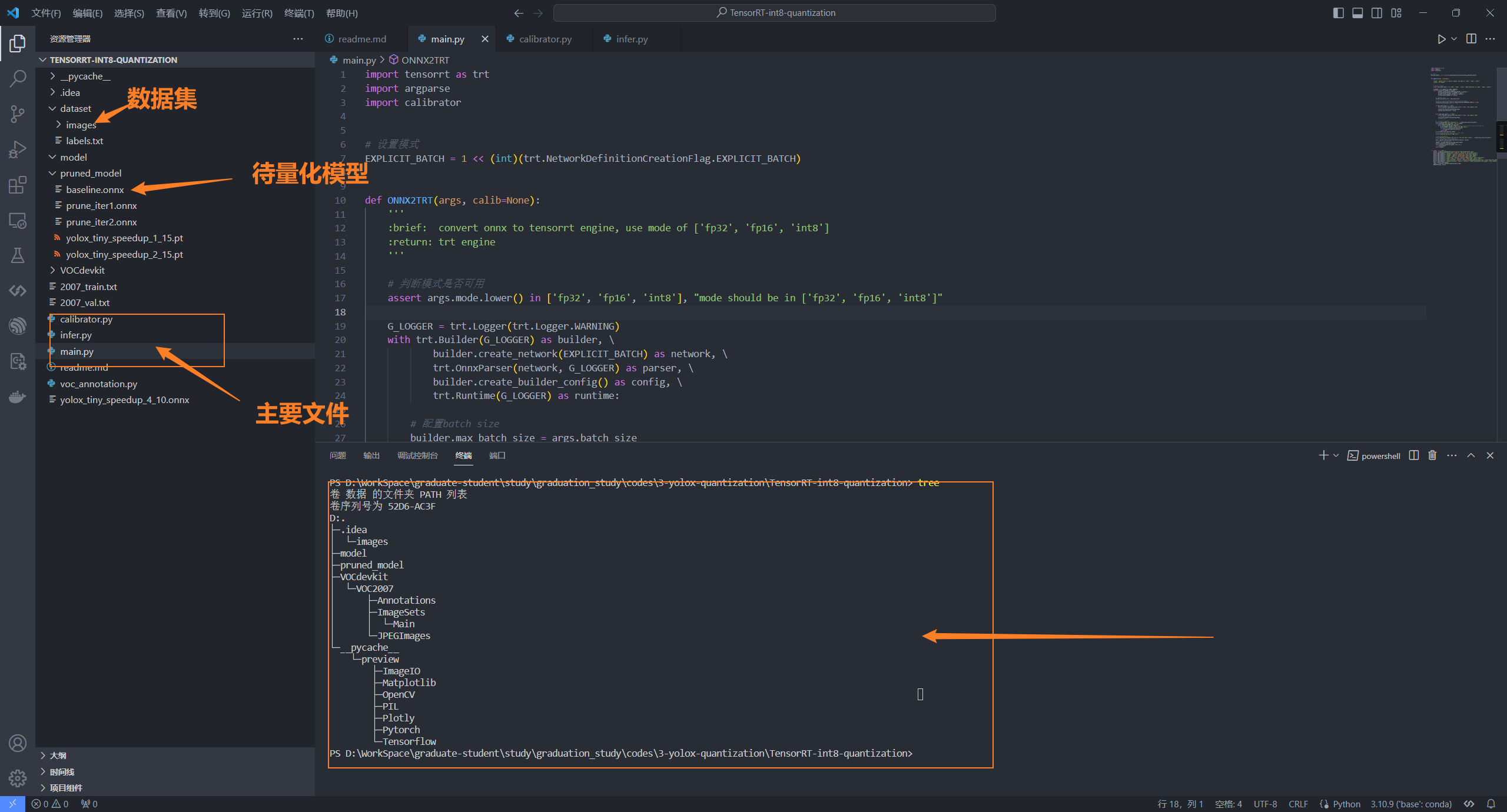The height and width of the screenshot is (812, 1507).
Task: Click the UTF-8 encoding in status bar
Action: [x=1264, y=804]
